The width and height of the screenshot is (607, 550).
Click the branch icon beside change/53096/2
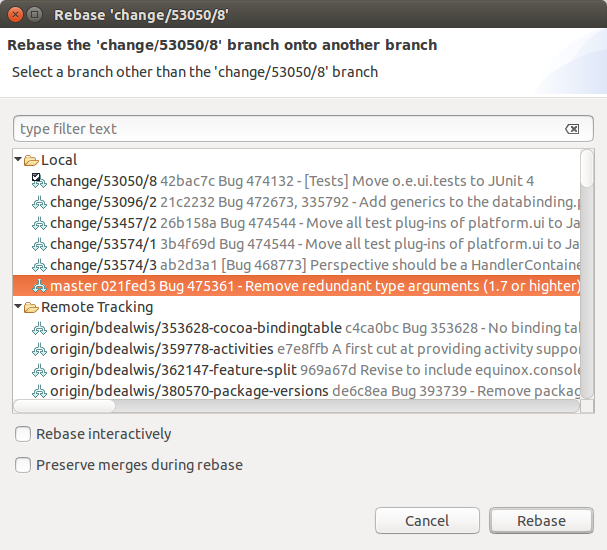pos(39,202)
